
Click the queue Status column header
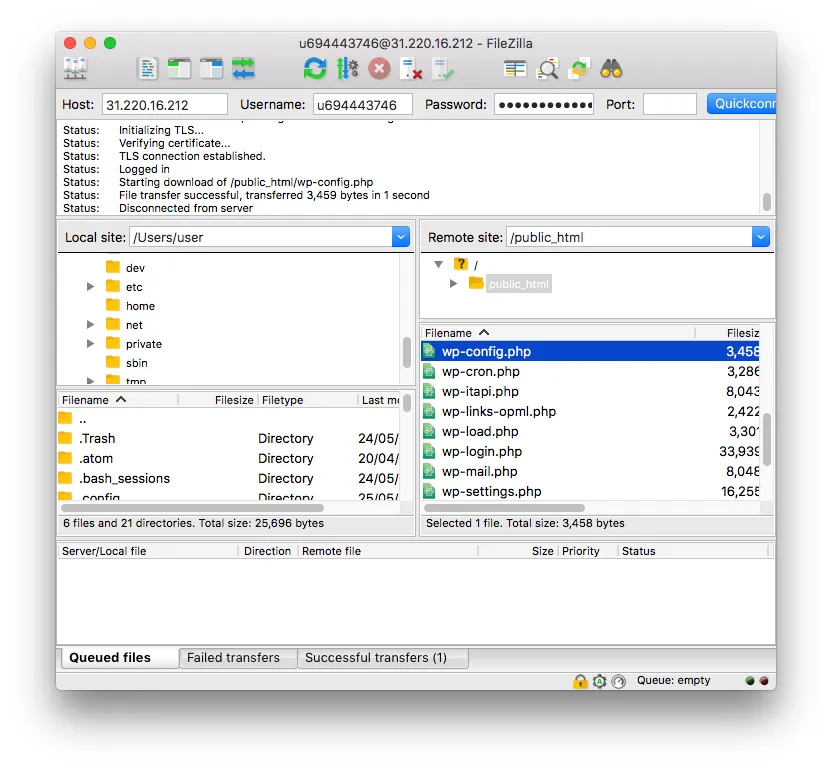click(x=692, y=551)
